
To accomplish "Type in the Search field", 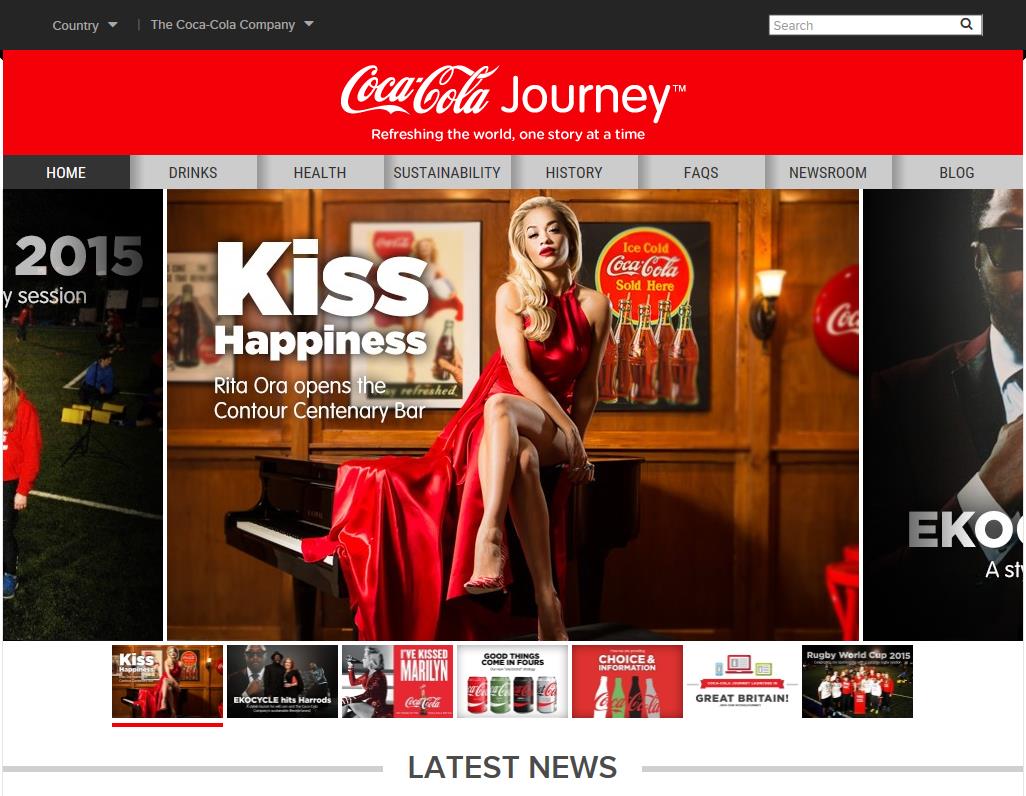I will (x=860, y=25).
